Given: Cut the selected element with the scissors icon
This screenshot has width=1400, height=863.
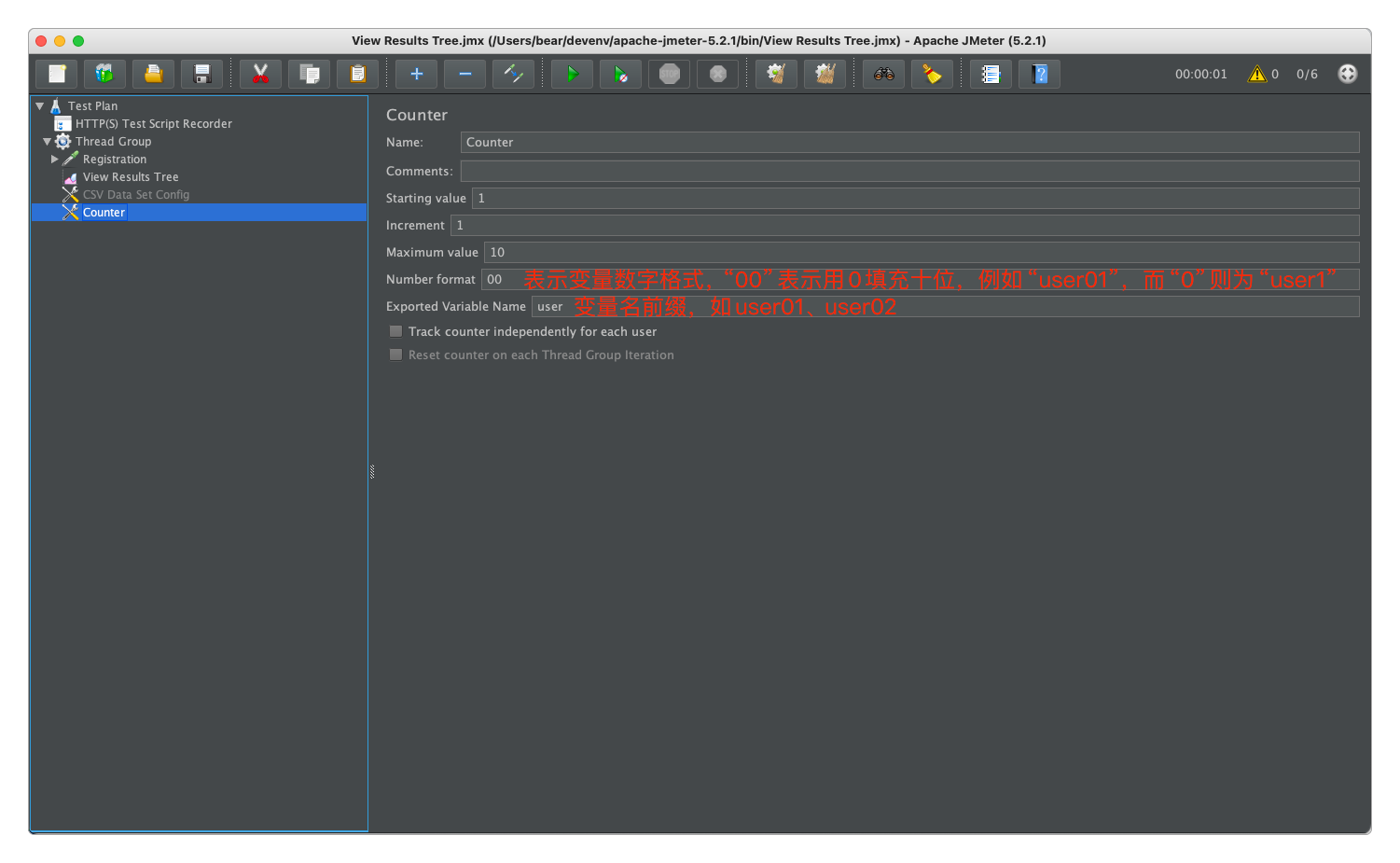Looking at the screenshot, I should point(260,74).
